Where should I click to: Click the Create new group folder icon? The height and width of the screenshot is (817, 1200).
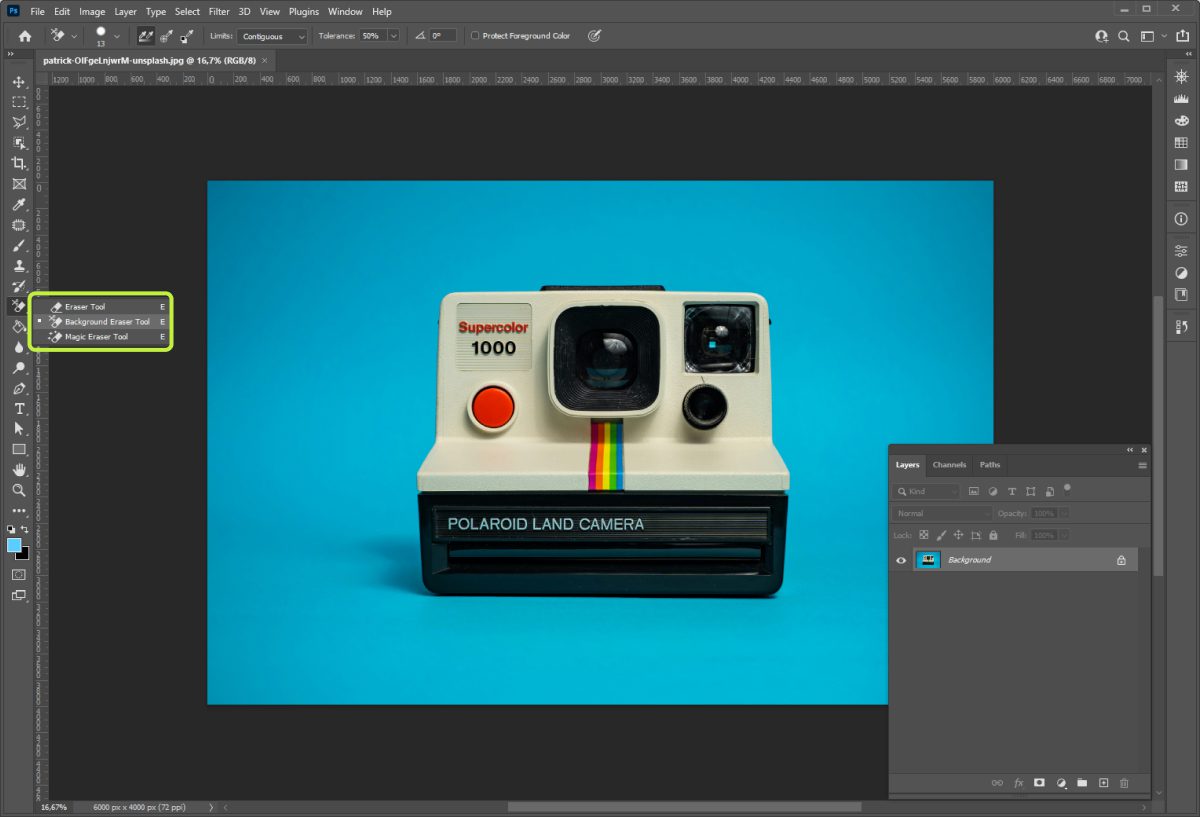tap(1082, 783)
